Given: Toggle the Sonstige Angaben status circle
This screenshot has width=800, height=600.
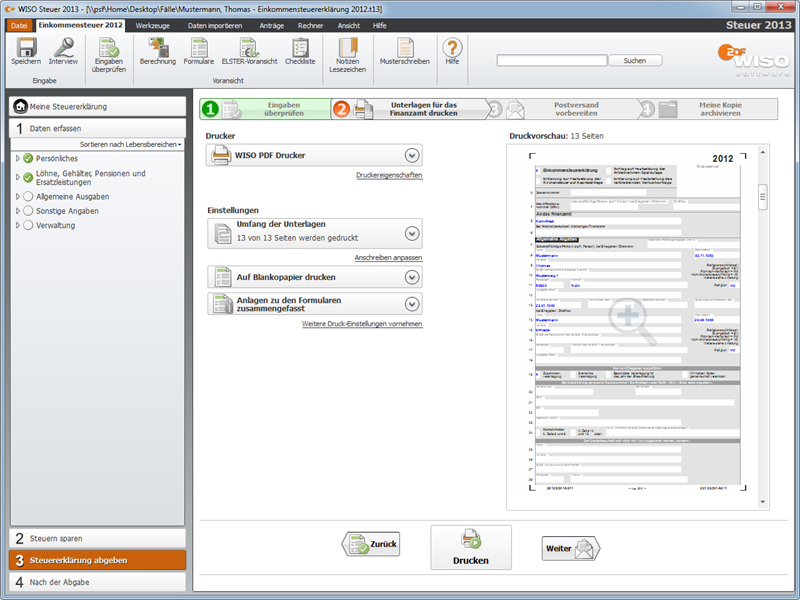Looking at the screenshot, I should (x=29, y=211).
